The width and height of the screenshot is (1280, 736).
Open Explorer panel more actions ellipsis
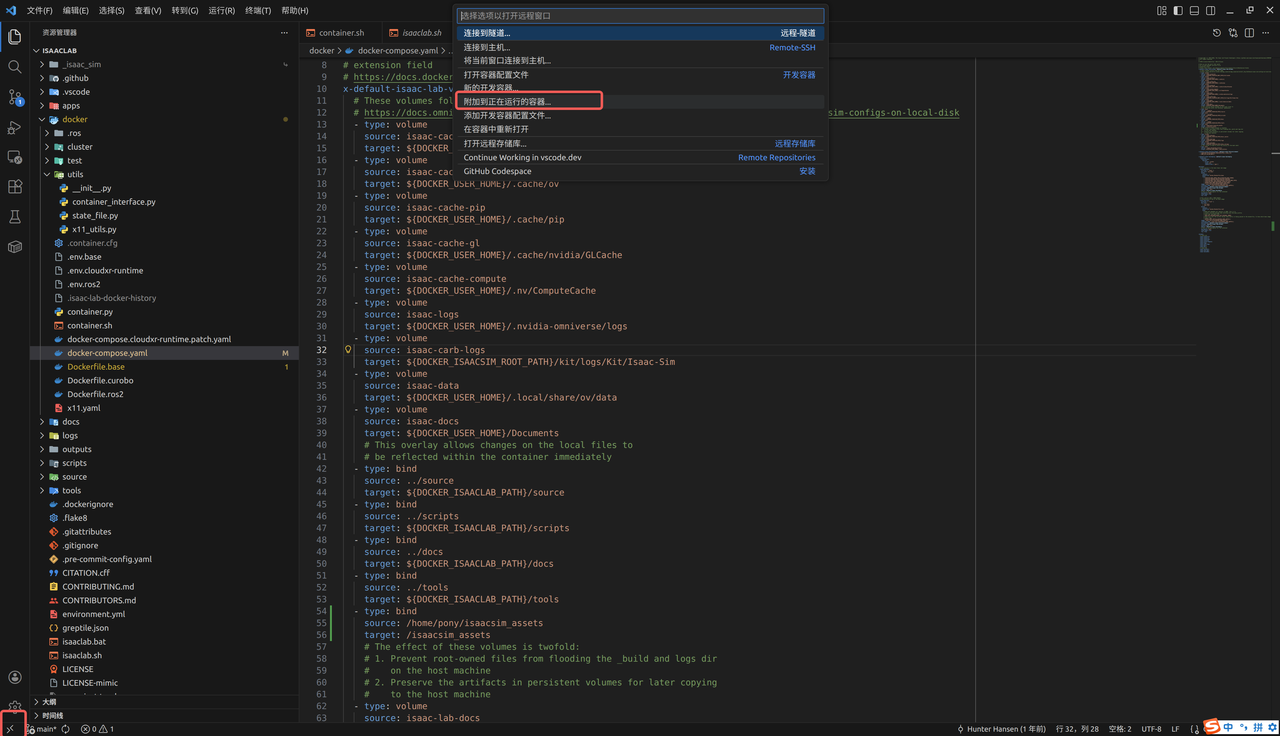[x=285, y=32]
